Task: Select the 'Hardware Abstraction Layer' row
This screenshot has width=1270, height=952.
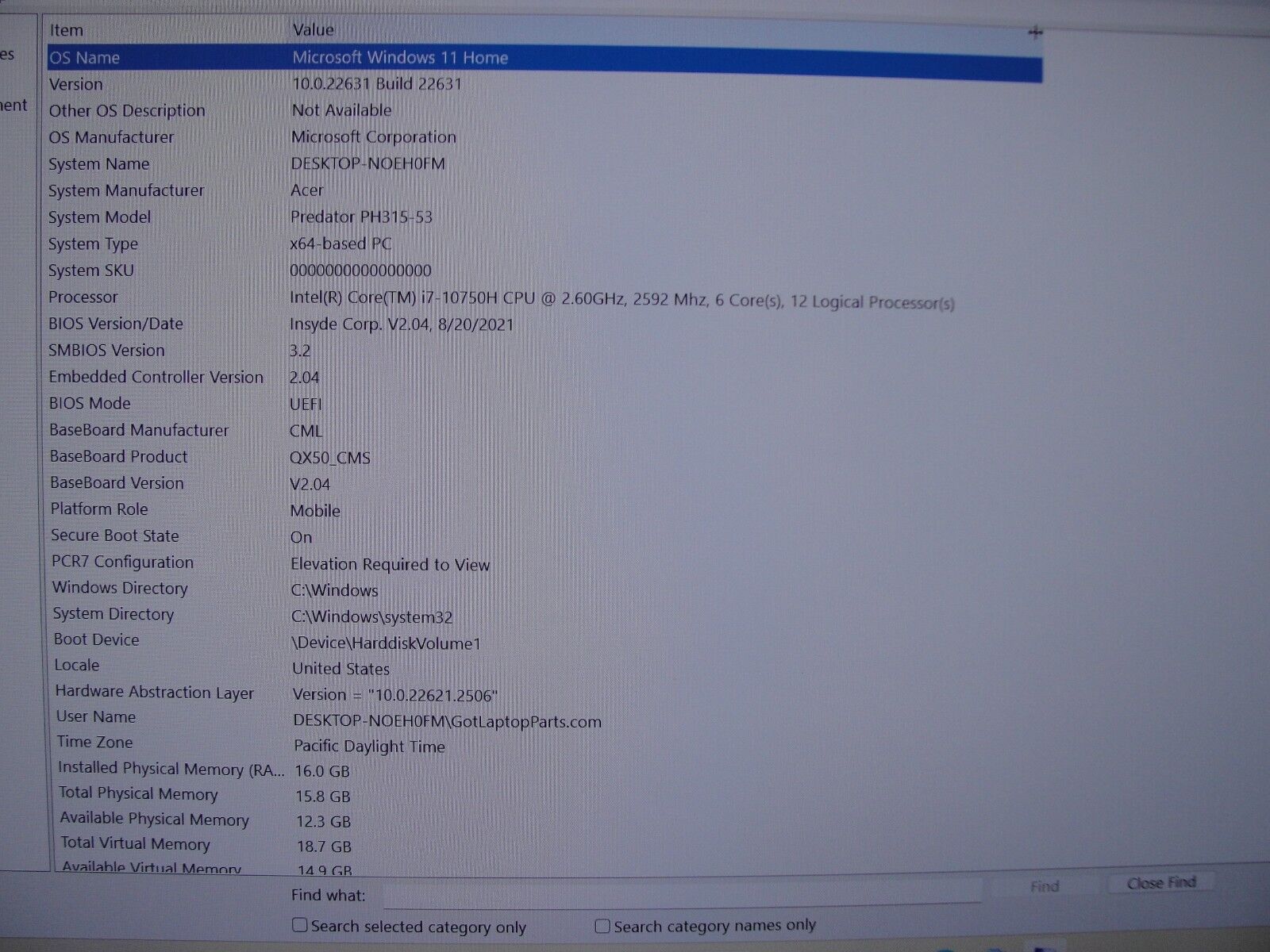Action: [x=545, y=693]
